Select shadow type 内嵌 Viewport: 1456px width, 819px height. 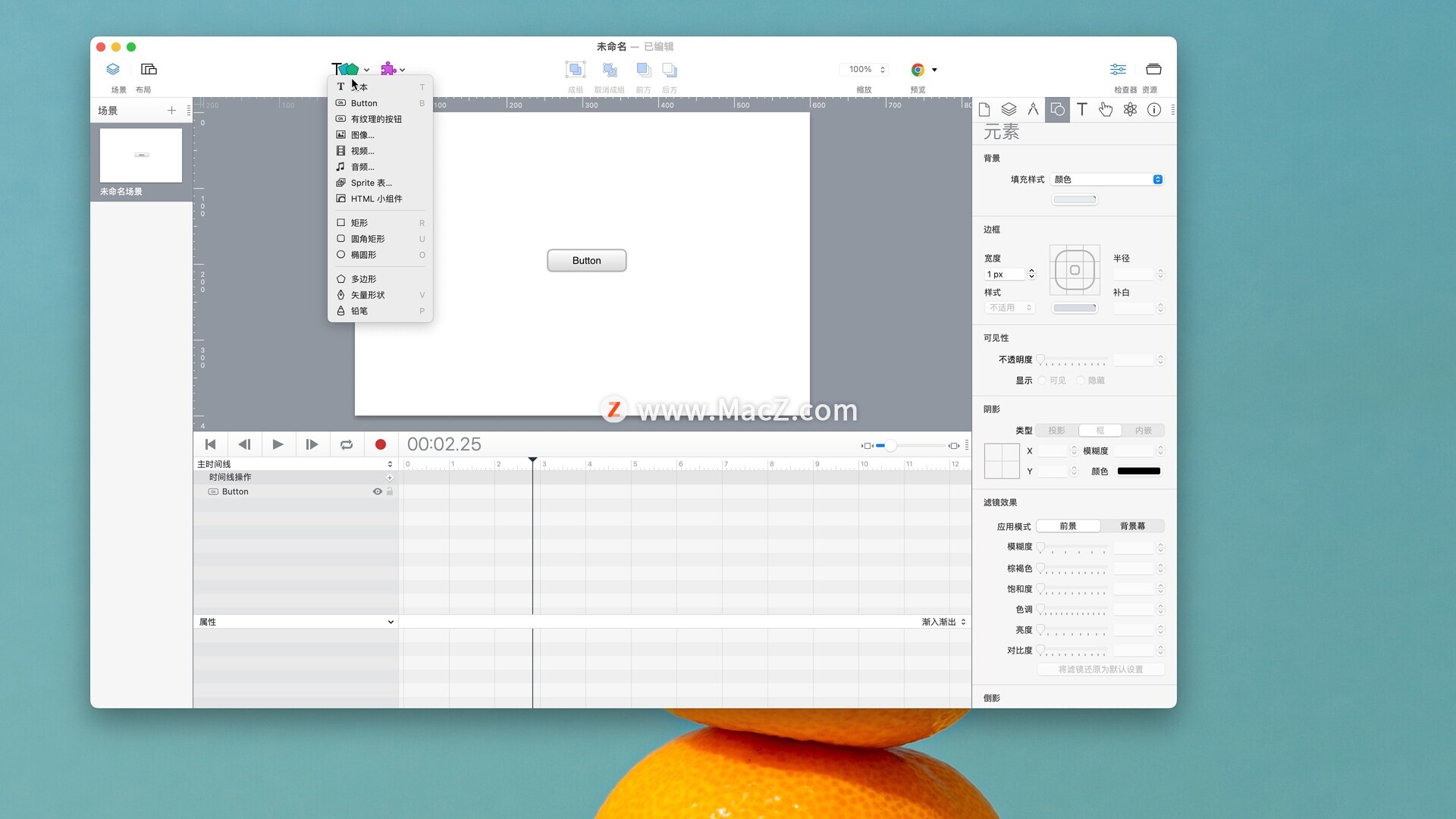coord(1144,431)
